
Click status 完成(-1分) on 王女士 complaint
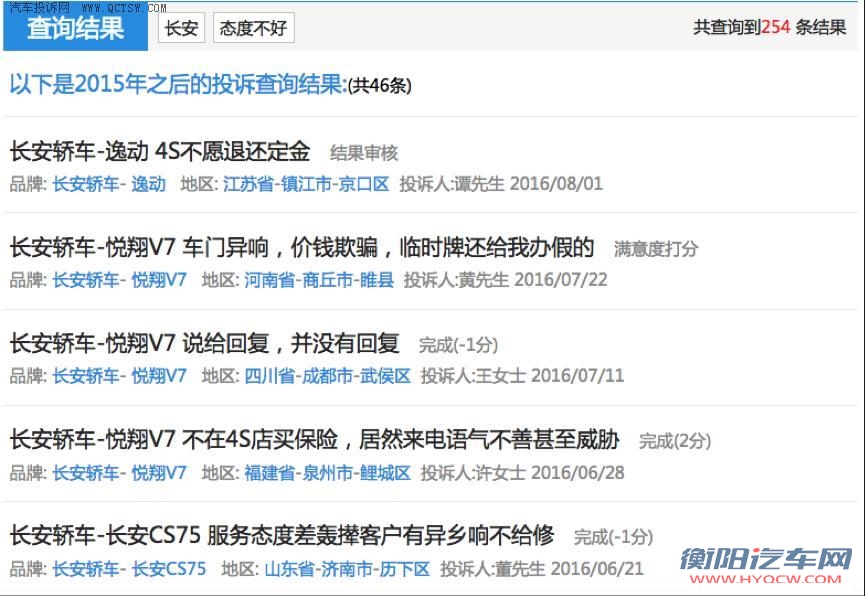point(458,345)
